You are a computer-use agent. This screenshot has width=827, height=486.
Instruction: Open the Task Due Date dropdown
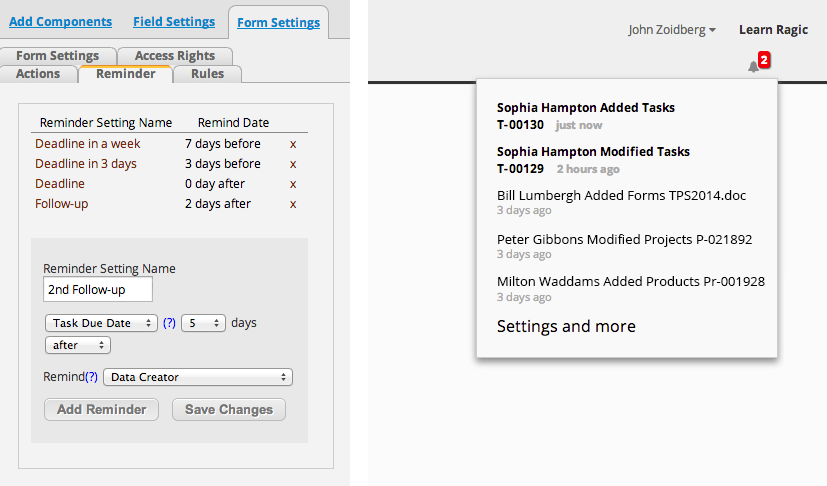102,323
